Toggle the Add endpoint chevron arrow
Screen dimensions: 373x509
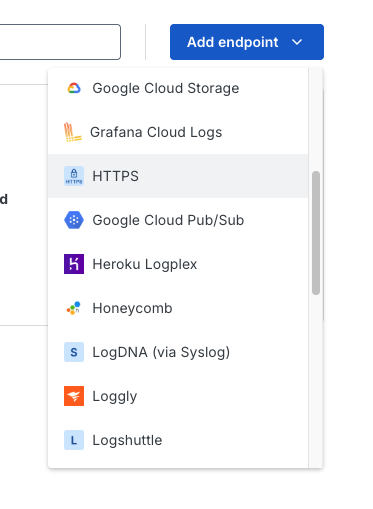pyautogui.click(x=297, y=42)
